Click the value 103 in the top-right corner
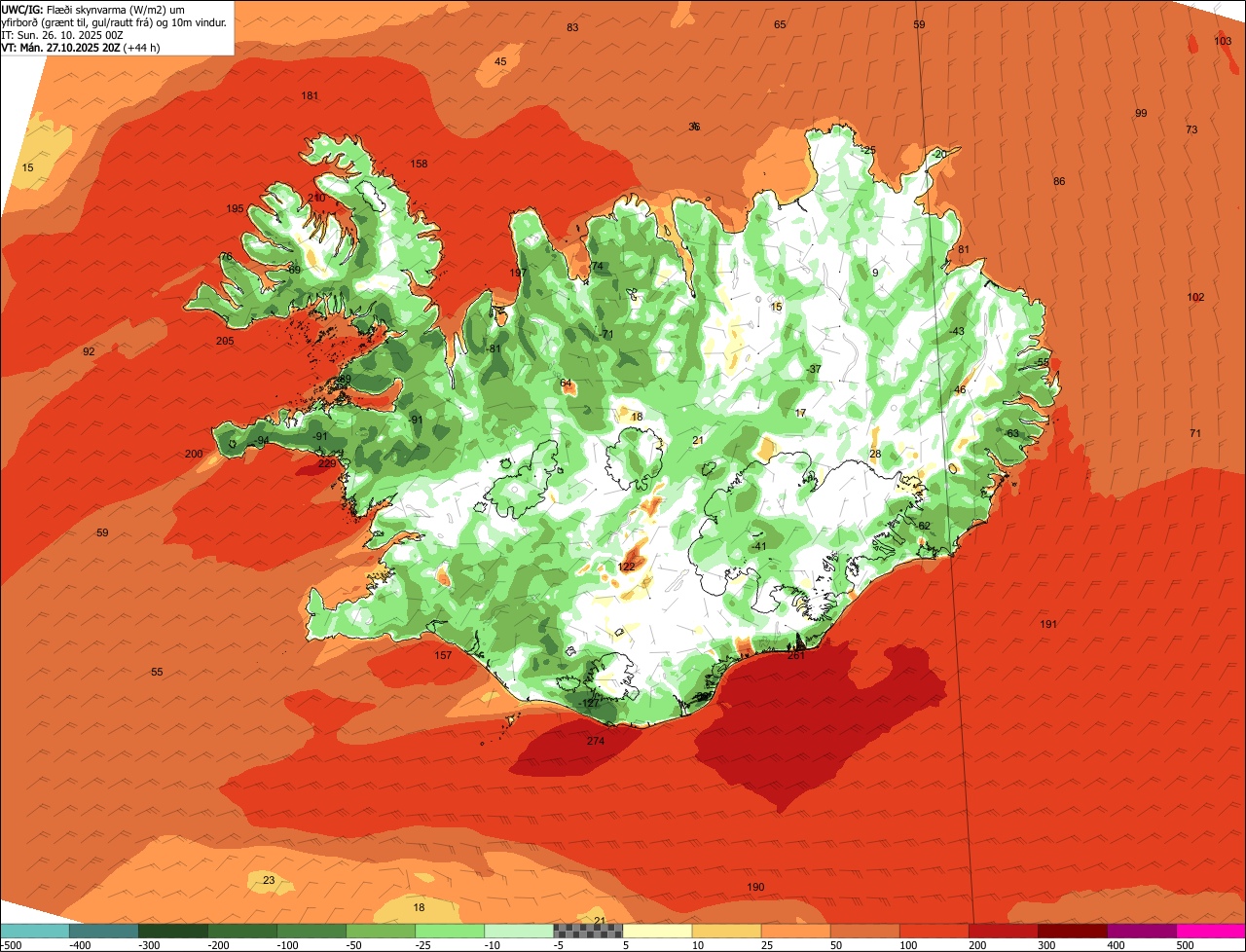This screenshot has width=1246, height=952. [x=1223, y=41]
